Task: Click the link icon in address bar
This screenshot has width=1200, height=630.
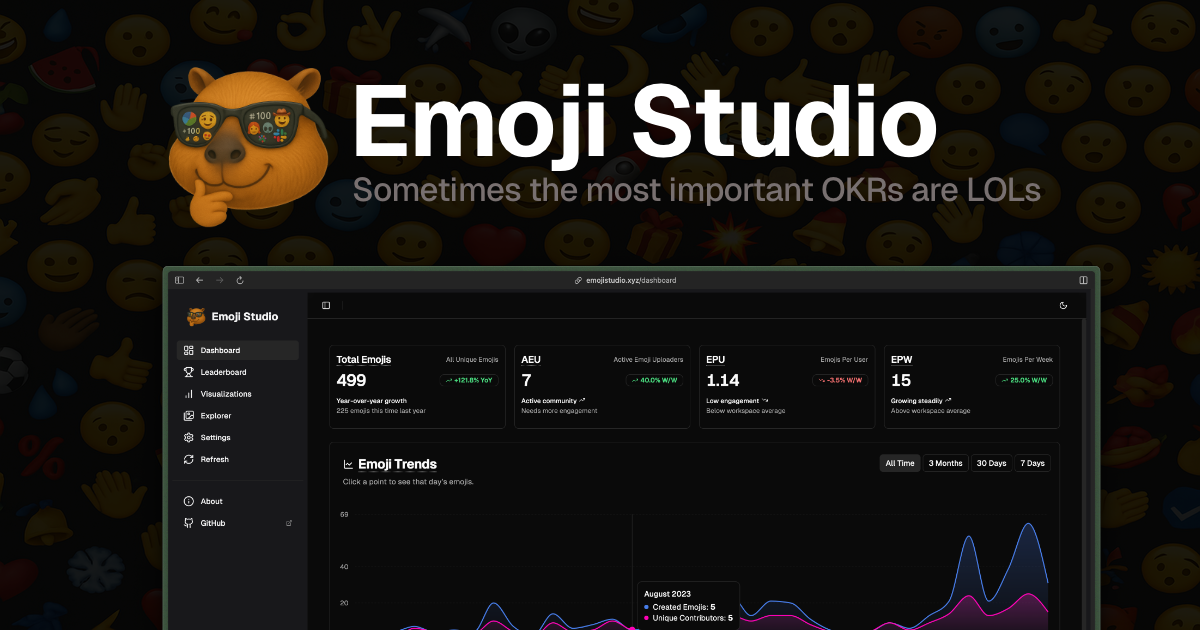Action: pyautogui.click(x=578, y=280)
